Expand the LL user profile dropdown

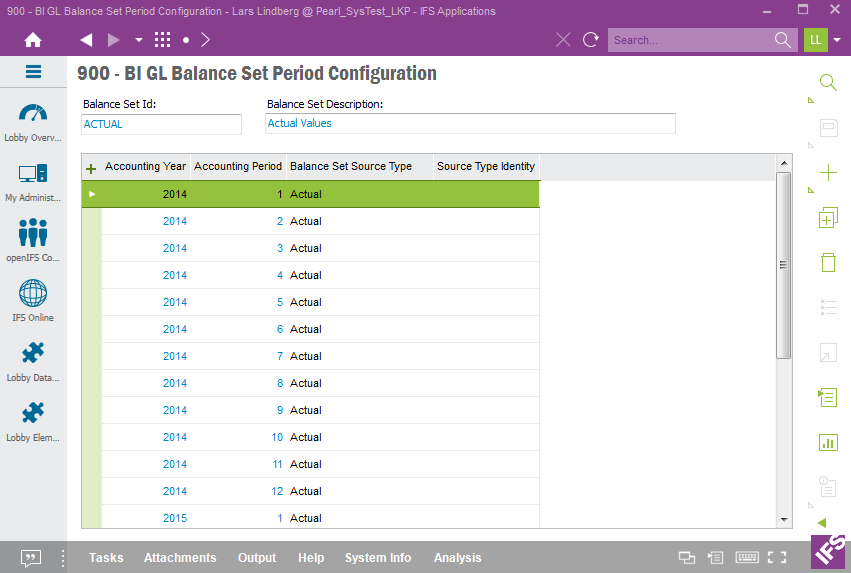(x=837, y=40)
